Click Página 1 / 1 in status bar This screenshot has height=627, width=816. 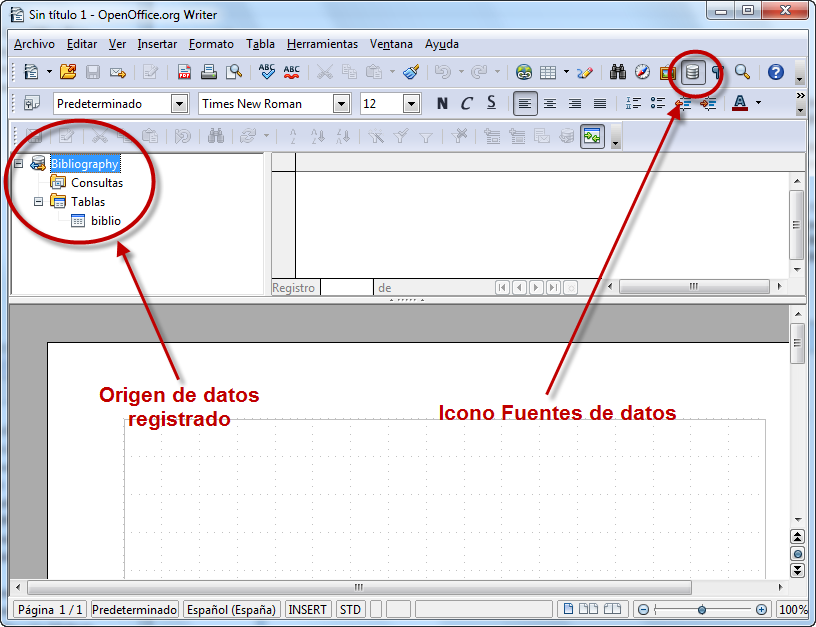pos(50,609)
